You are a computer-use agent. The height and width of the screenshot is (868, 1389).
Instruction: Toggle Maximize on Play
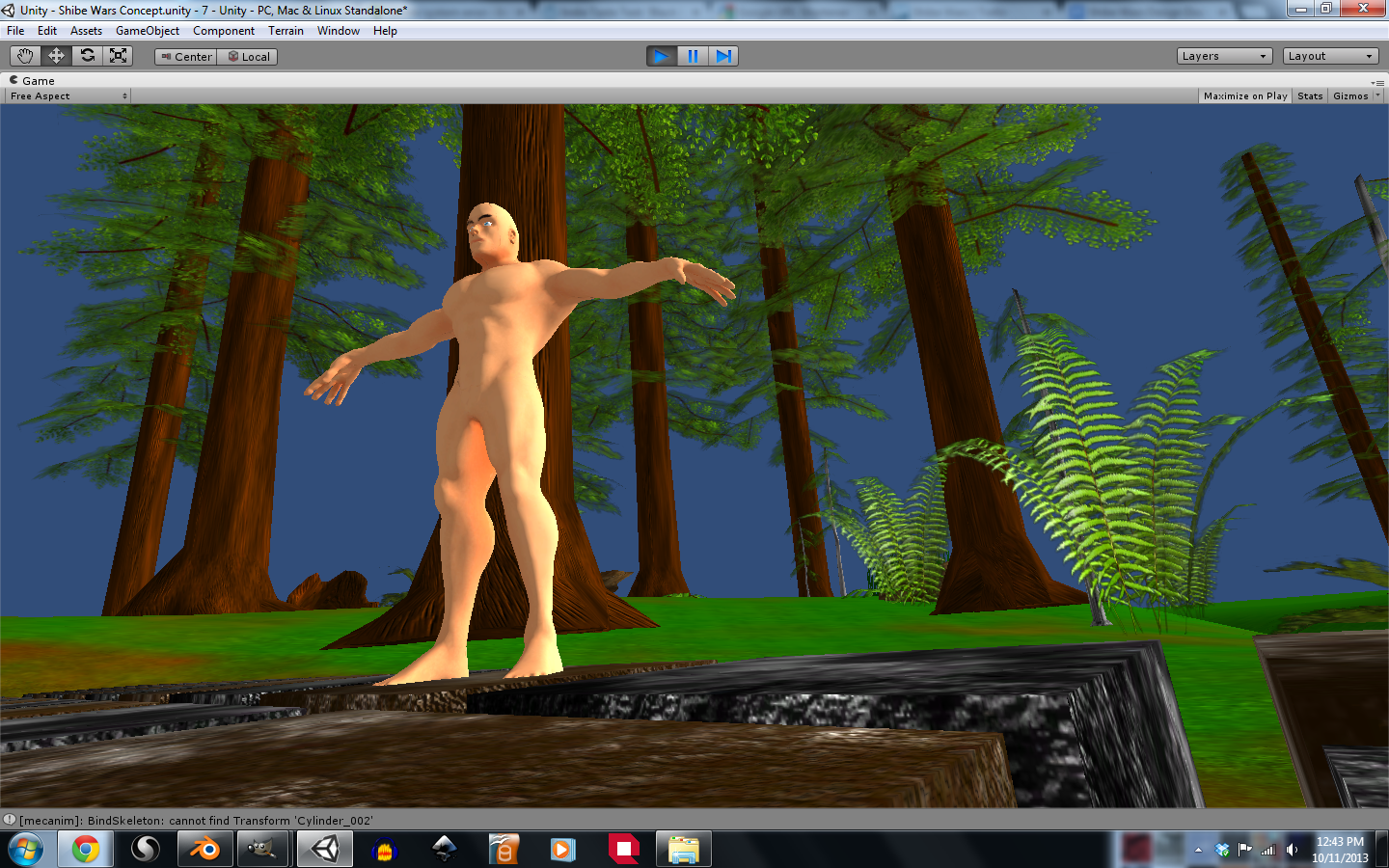pos(1245,96)
